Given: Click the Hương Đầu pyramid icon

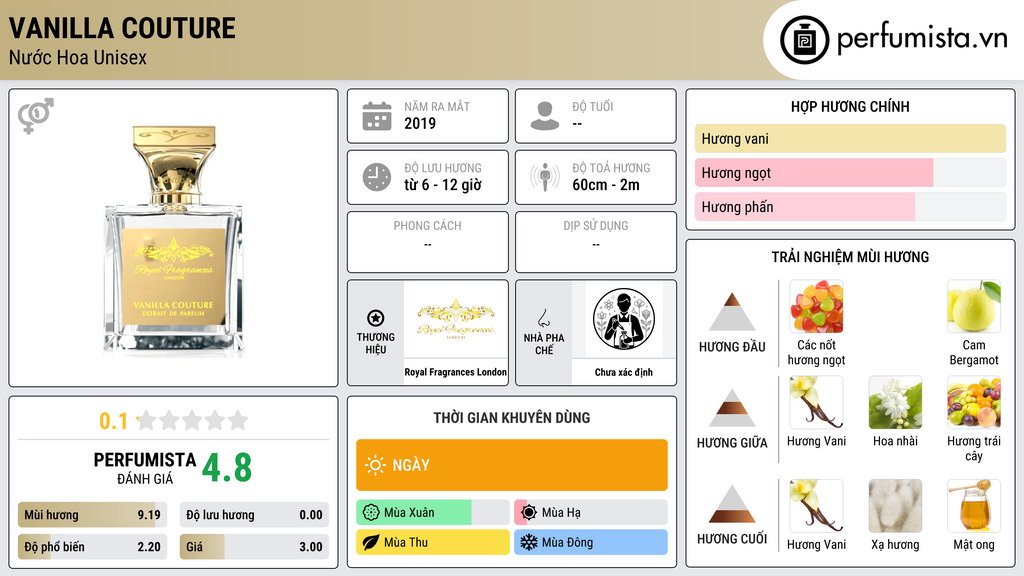Looking at the screenshot, I should [x=732, y=312].
